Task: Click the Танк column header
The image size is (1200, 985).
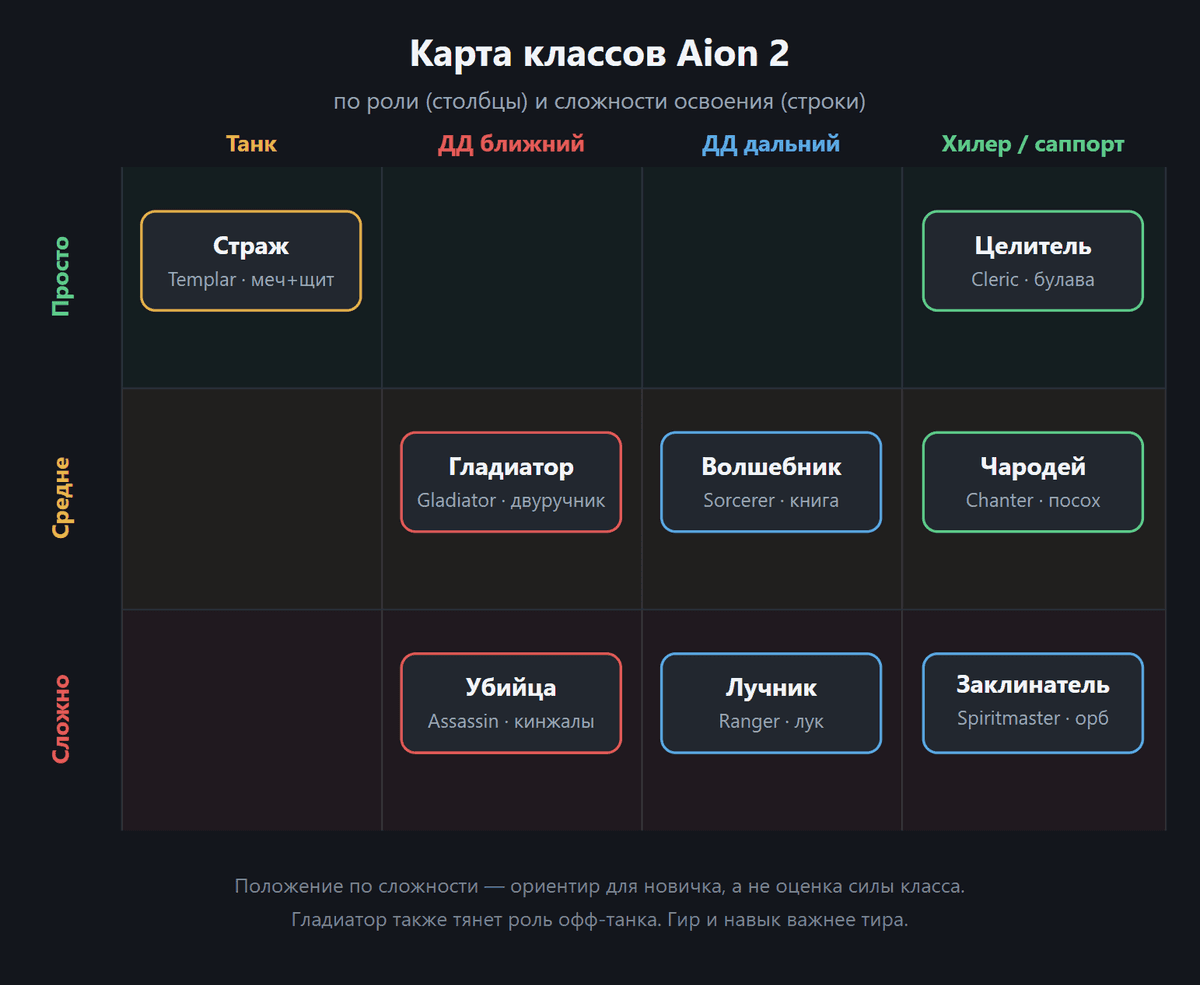Action: pos(251,144)
